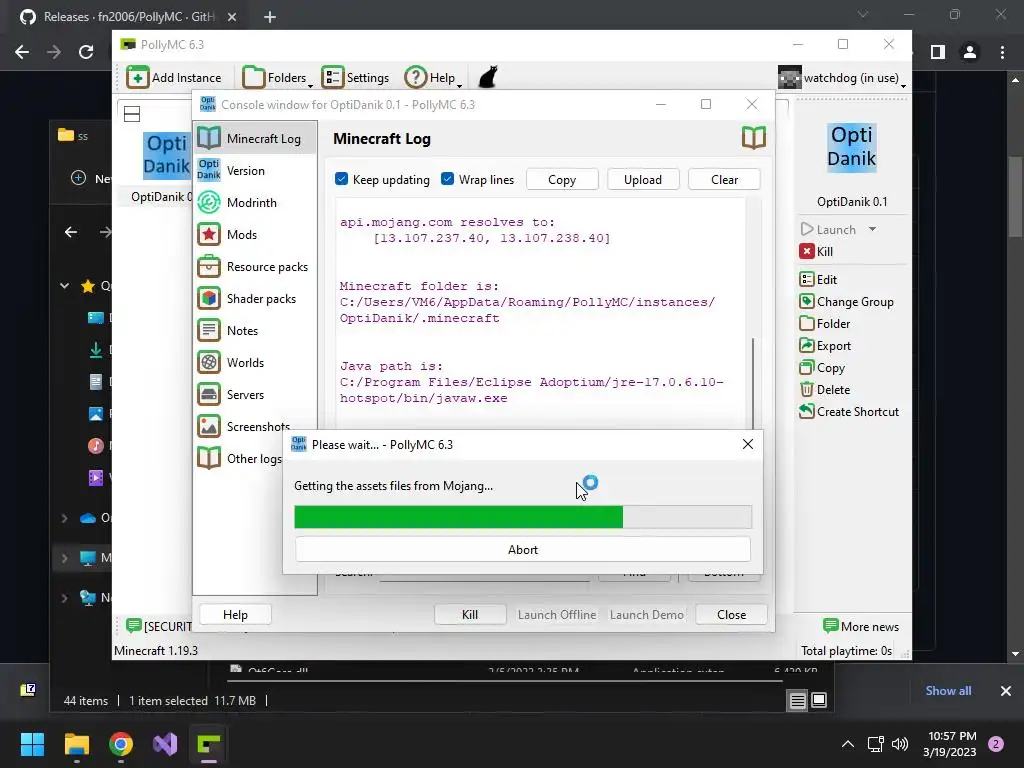Viewport: 1024px width, 768px height.
Task: Open the Help toolbar dropdown
Action: (x=433, y=78)
